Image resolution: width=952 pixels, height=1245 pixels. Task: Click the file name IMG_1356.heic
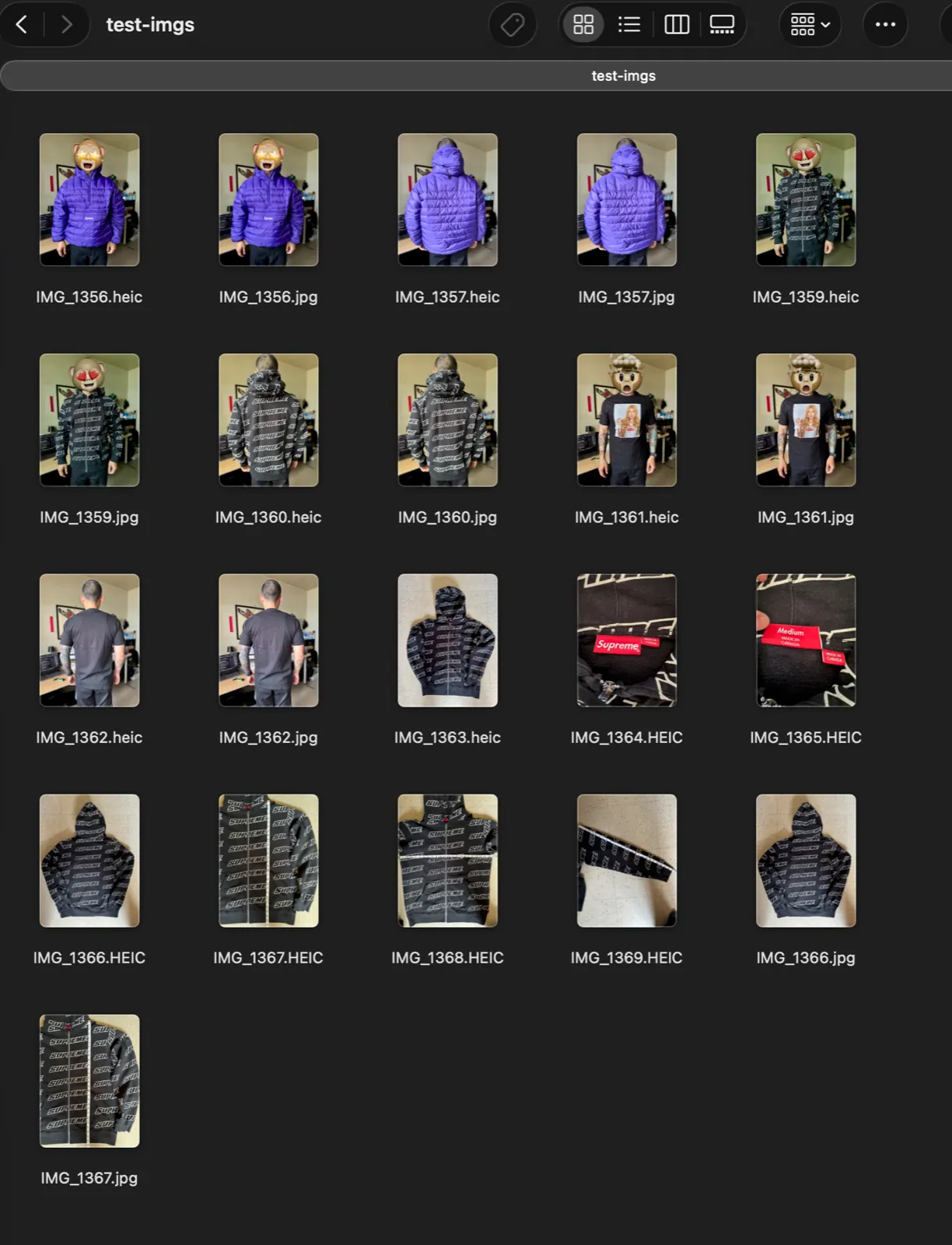click(89, 296)
